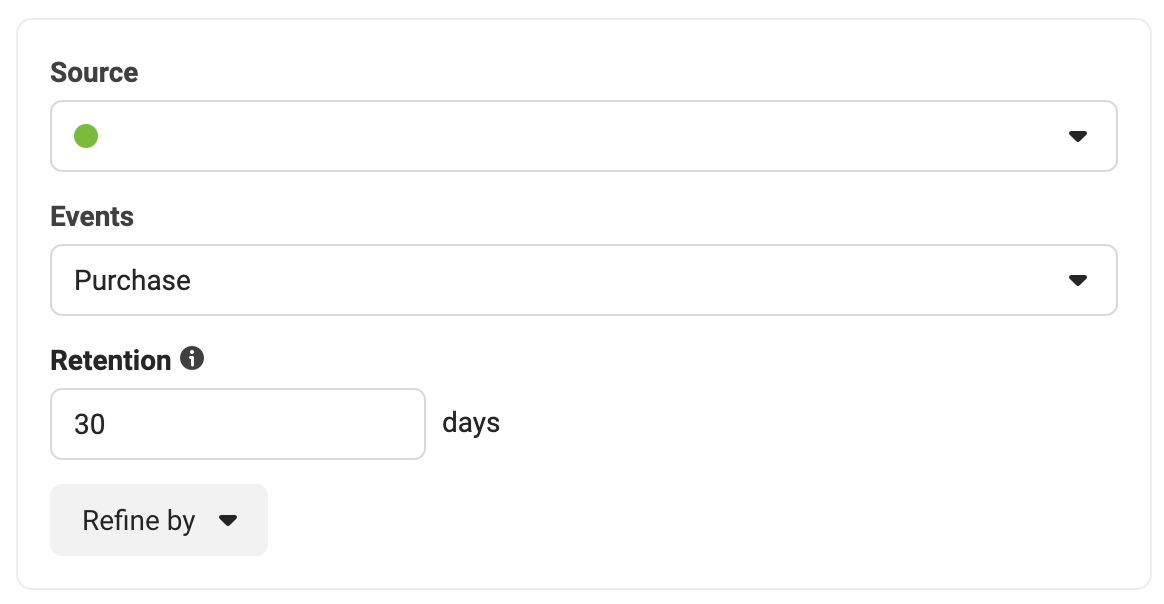Click the days unit text
Screen dimensions: 1164x604
tap(471, 423)
